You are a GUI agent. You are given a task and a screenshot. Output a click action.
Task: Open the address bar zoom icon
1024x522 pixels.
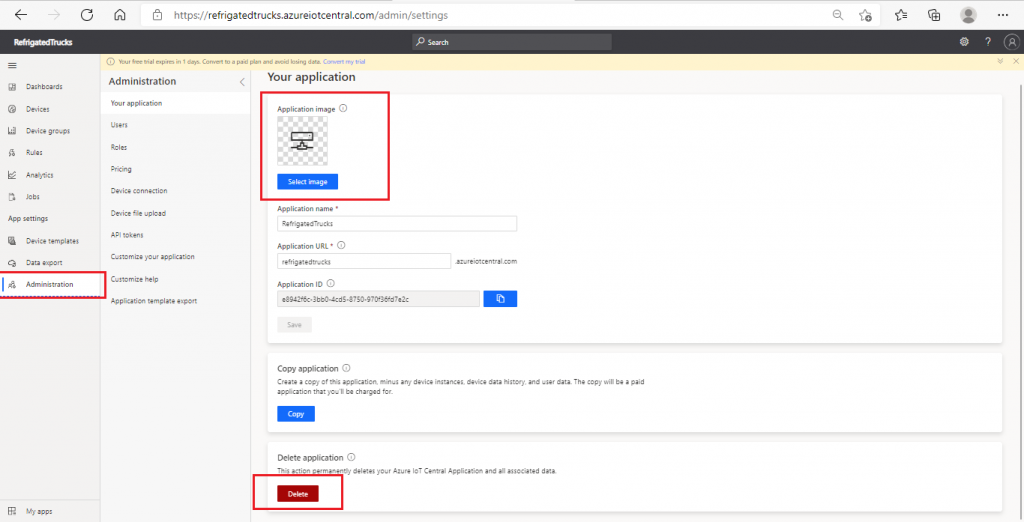(838, 15)
